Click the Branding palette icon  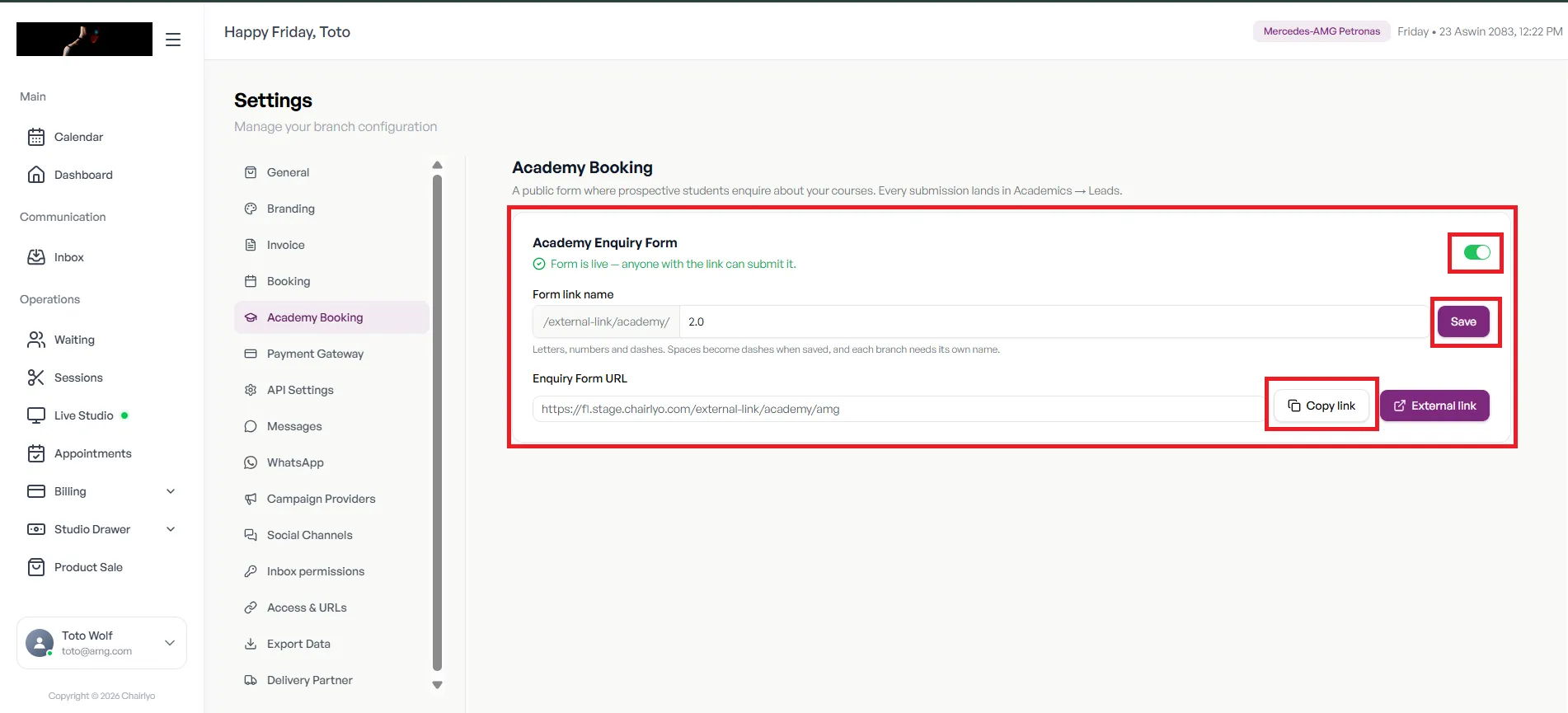coord(251,209)
